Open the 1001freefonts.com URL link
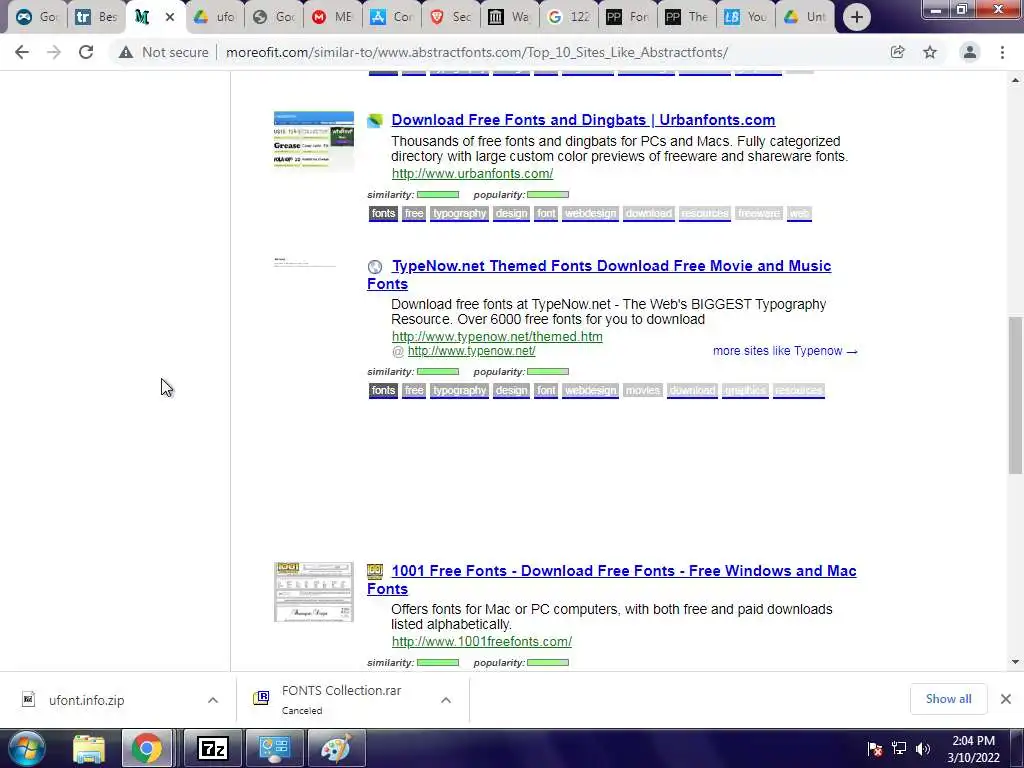Viewport: 1024px width, 768px height. (x=482, y=641)
